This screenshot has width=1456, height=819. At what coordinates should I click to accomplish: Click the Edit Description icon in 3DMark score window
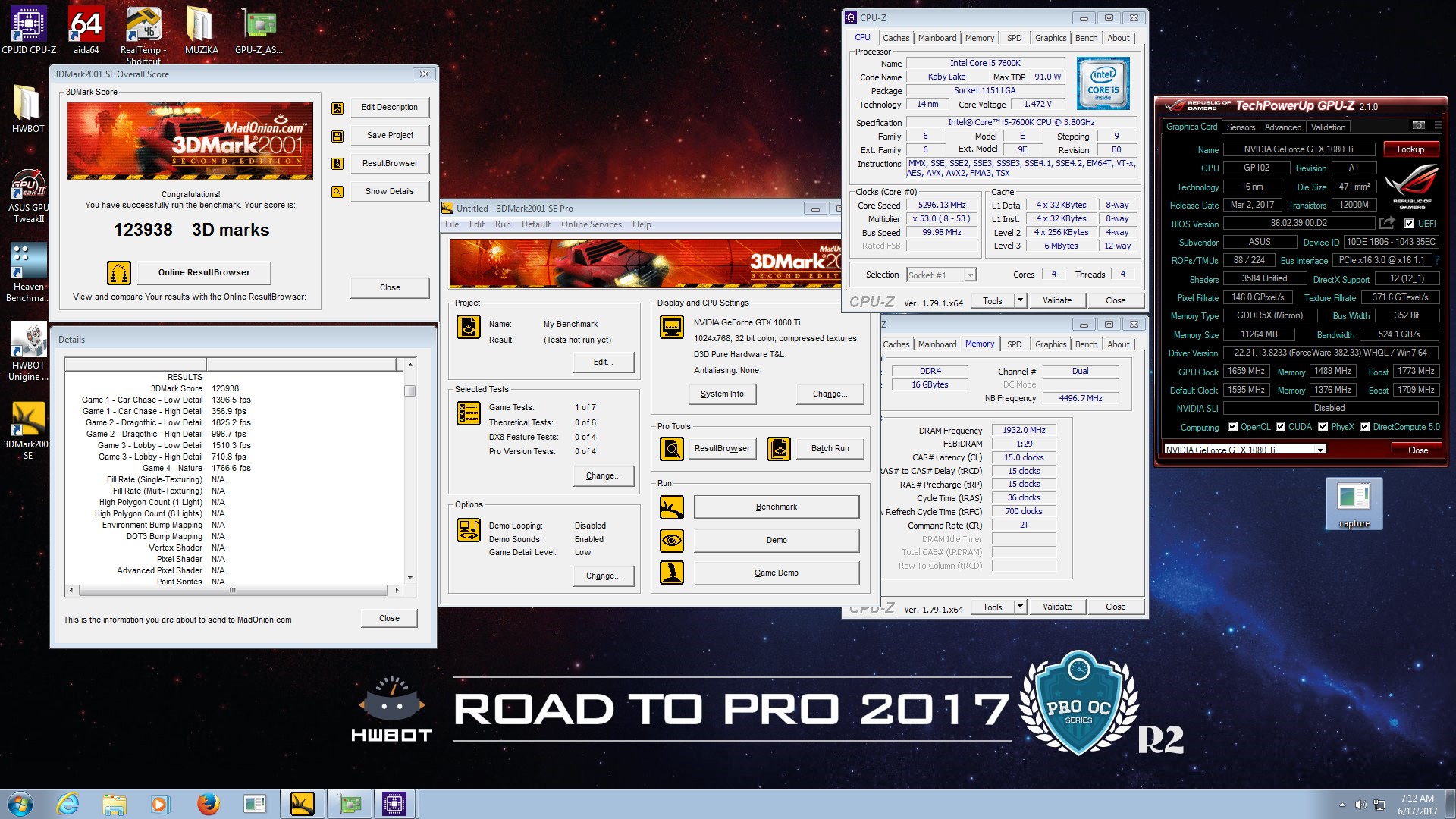coord(337,108)
